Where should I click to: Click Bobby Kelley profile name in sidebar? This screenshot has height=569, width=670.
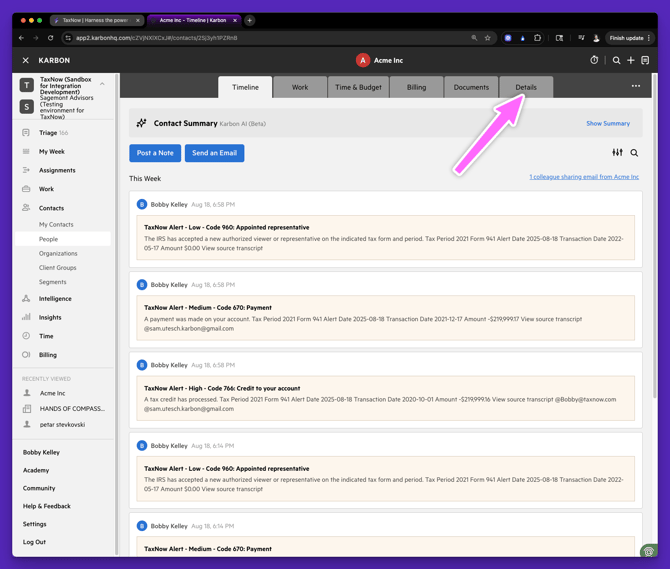point(41,452)
